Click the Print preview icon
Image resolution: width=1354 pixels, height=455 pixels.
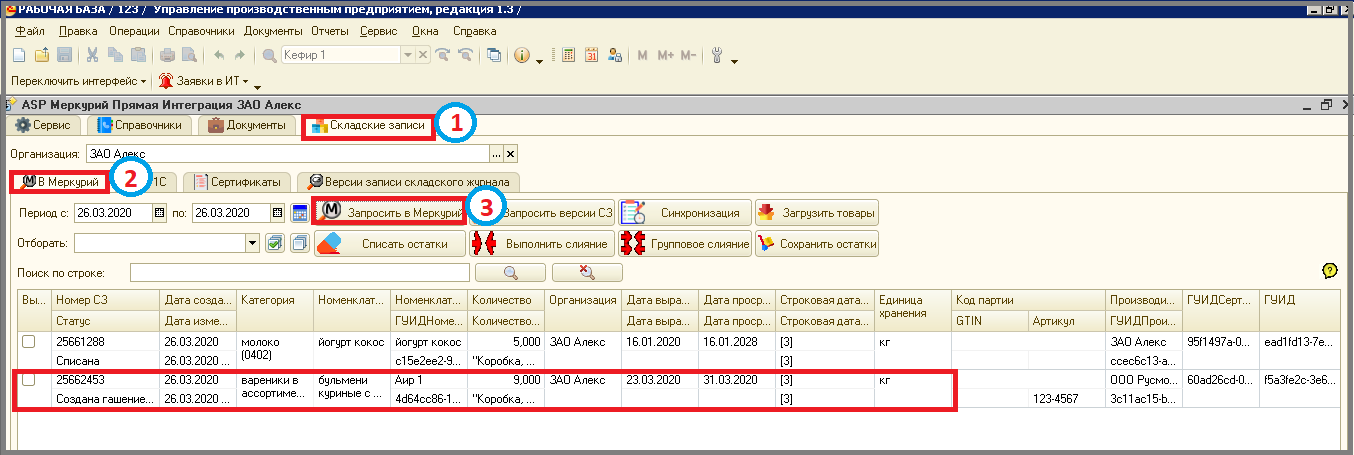[x=189, y=56]
